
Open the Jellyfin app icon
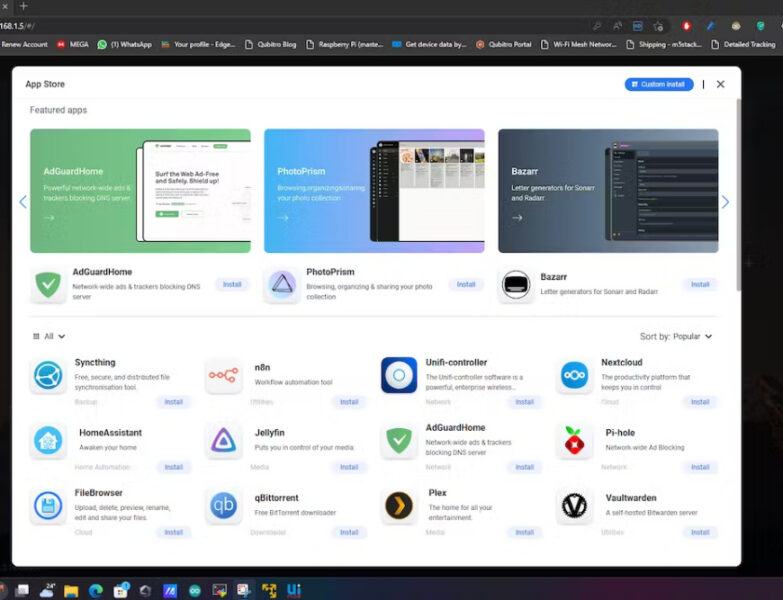[x=223, y=441]
